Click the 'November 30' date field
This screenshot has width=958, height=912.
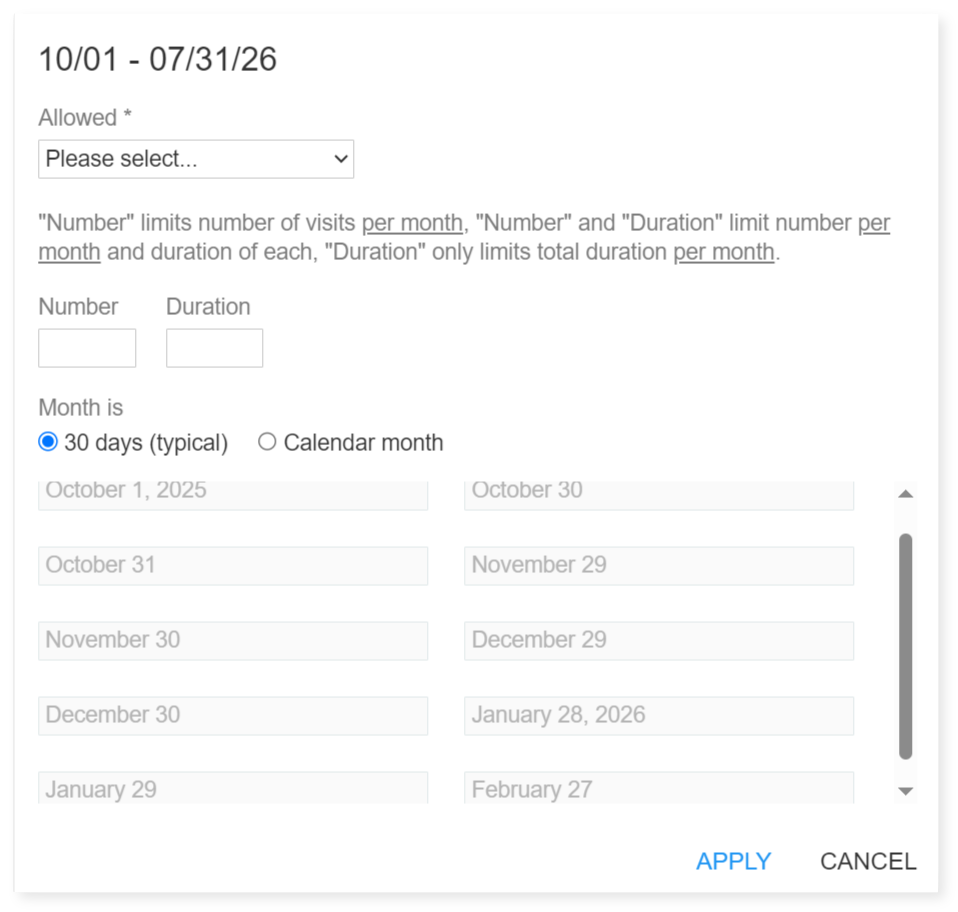click(232, 640)
